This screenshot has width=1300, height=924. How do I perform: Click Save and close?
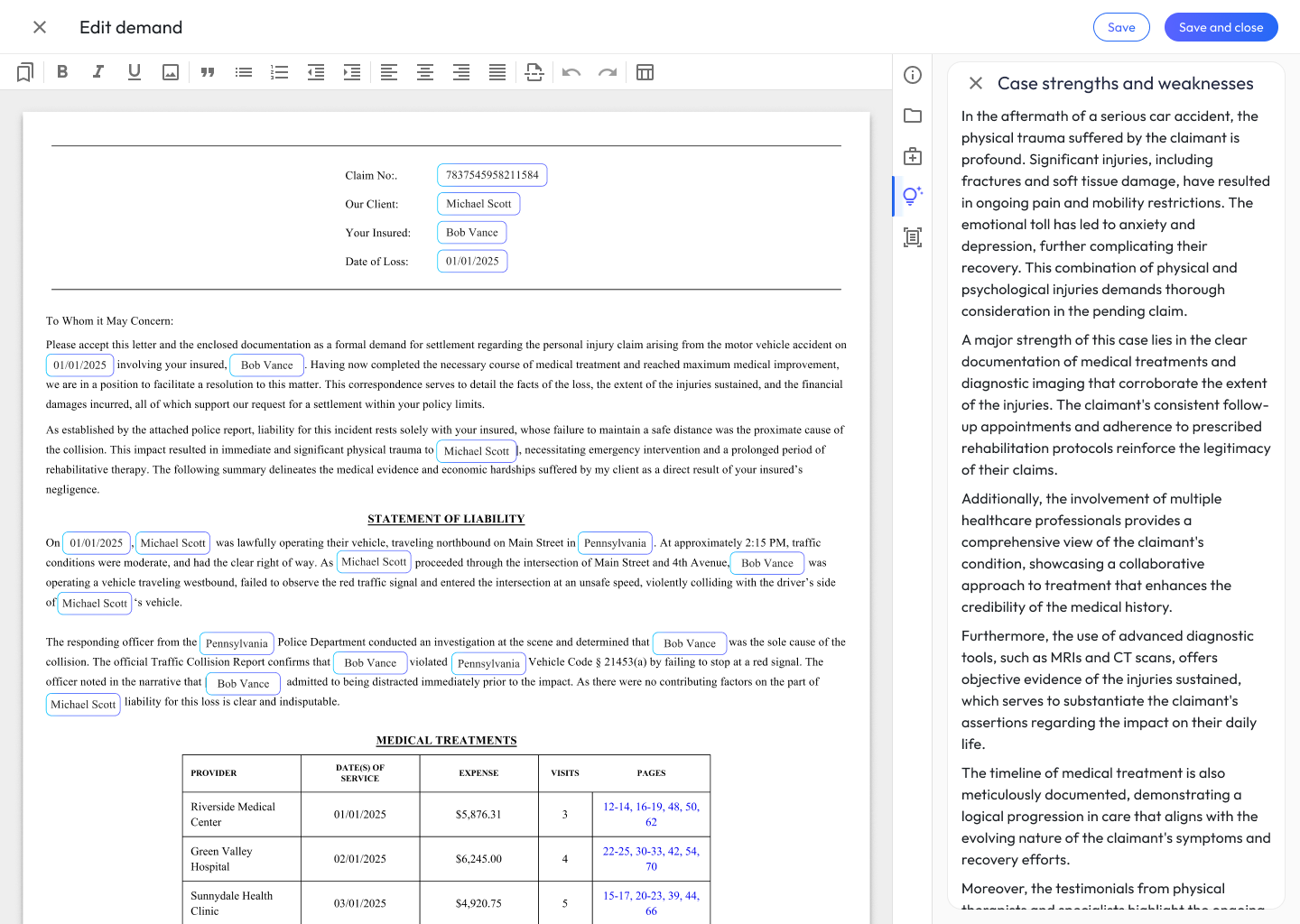[x=1221, y=27]
